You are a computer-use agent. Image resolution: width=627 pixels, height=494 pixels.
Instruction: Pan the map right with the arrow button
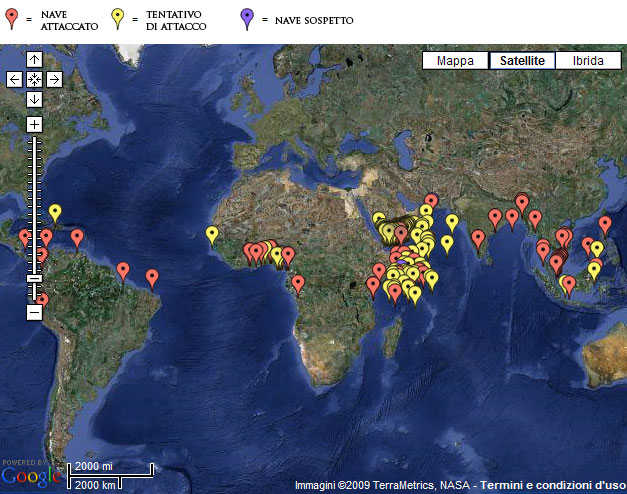coord(54,80)
